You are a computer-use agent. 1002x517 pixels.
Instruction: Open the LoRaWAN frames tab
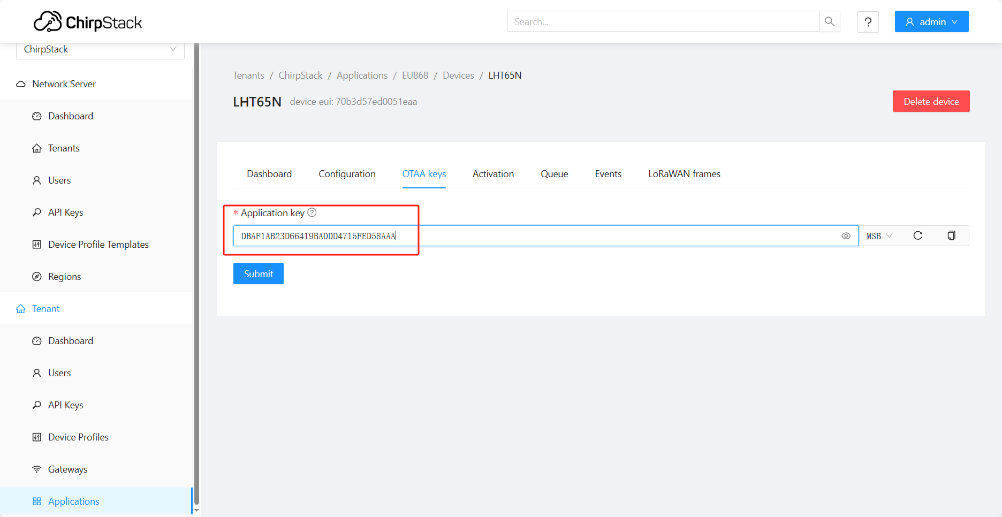(x=684, y=174)
